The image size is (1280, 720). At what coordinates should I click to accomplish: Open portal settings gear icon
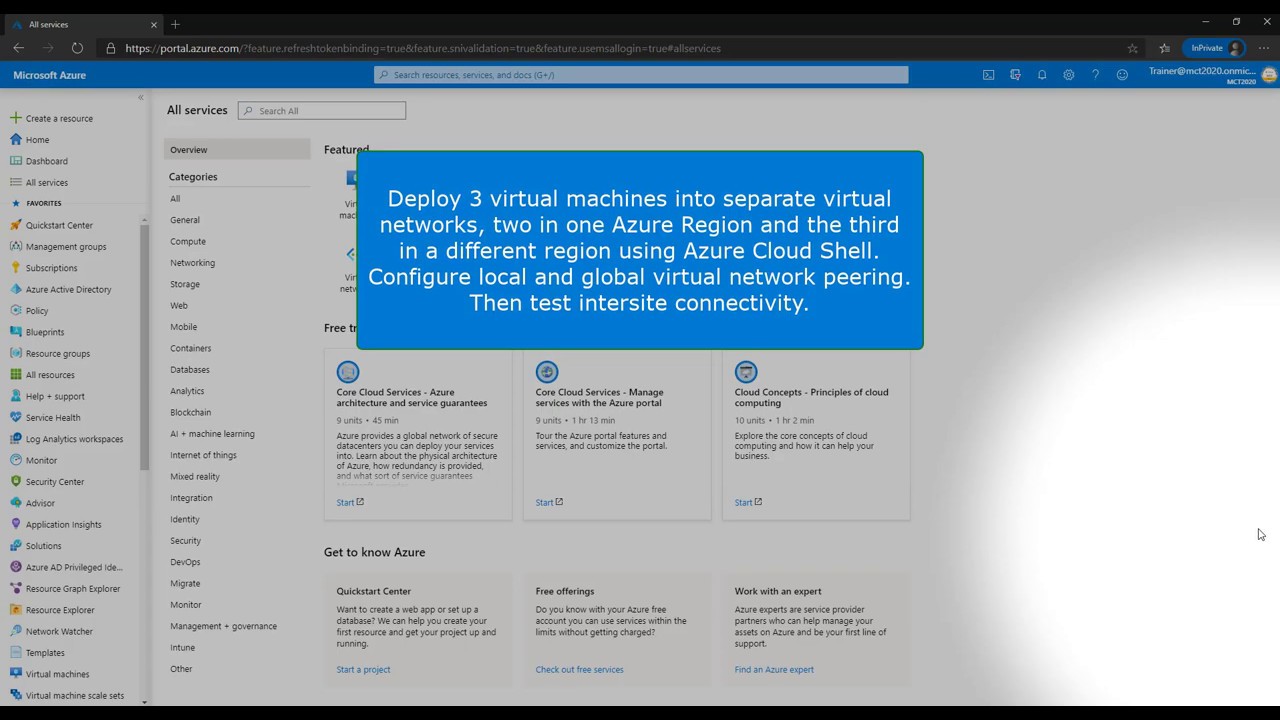pyautogui.click(x=1069, y=75)
